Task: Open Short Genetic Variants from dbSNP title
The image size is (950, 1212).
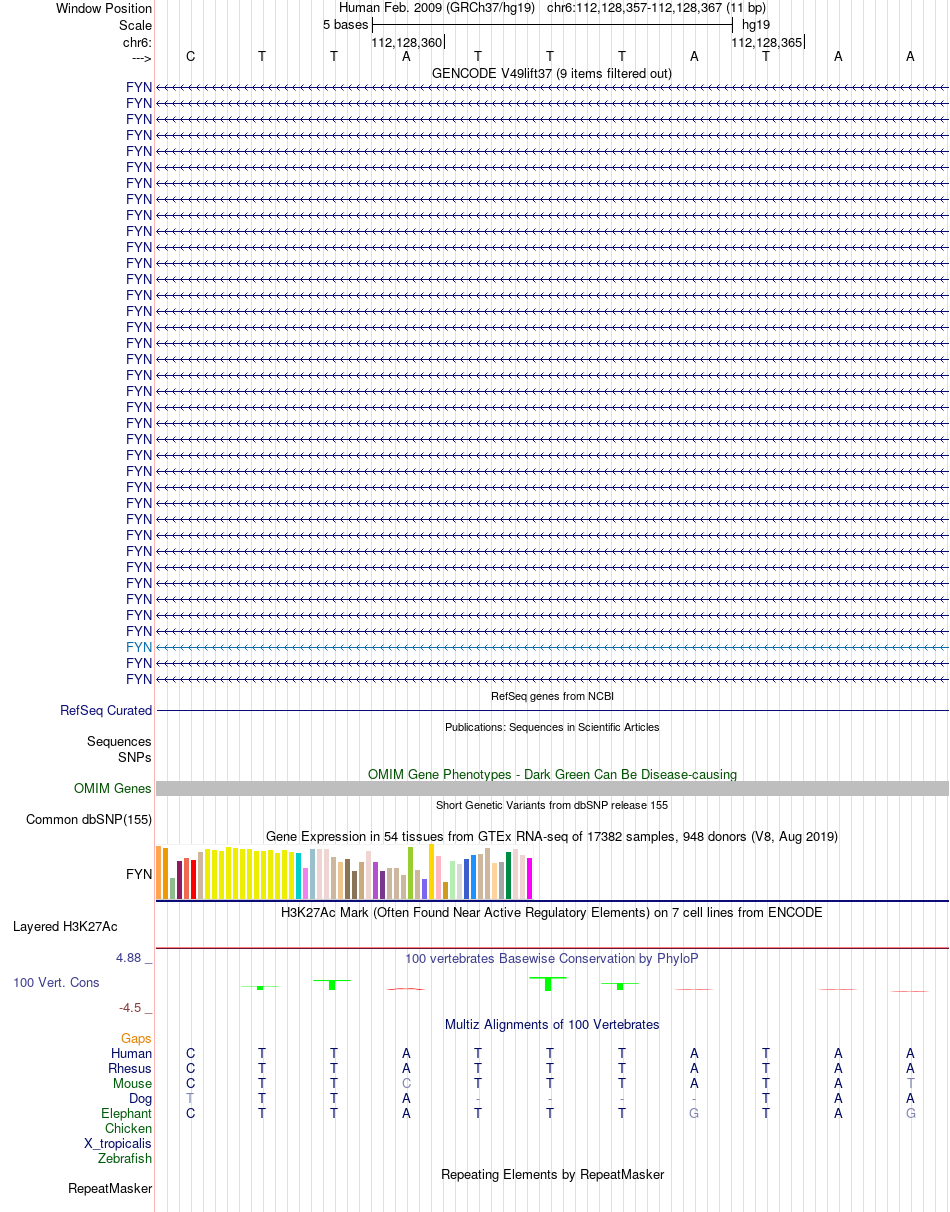Action: [552, 805]
